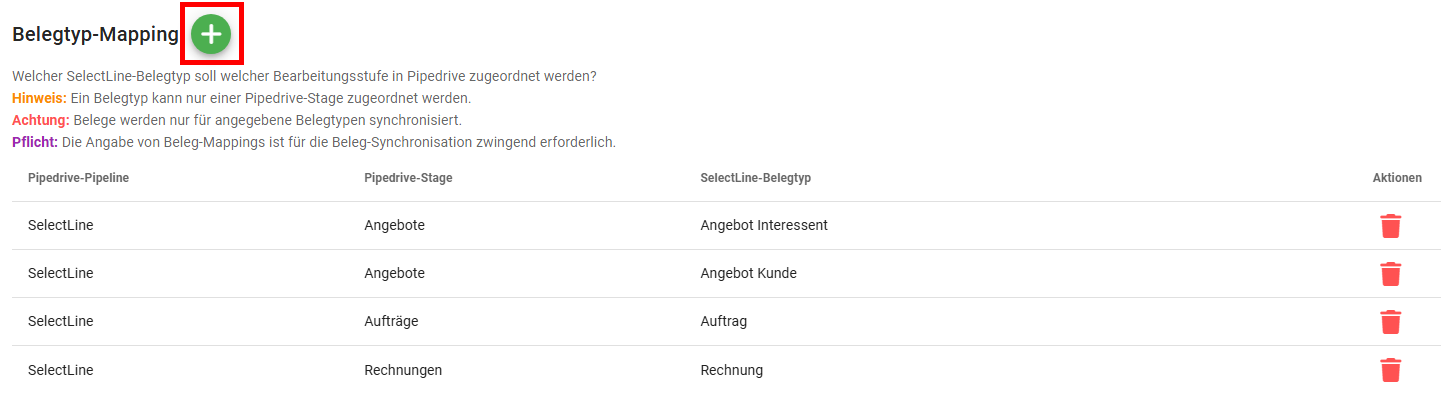Screen dimensions: 1441x405
Task: Click SelectLine pipeline in the Aufträge row
Action: tap(60, 322)
